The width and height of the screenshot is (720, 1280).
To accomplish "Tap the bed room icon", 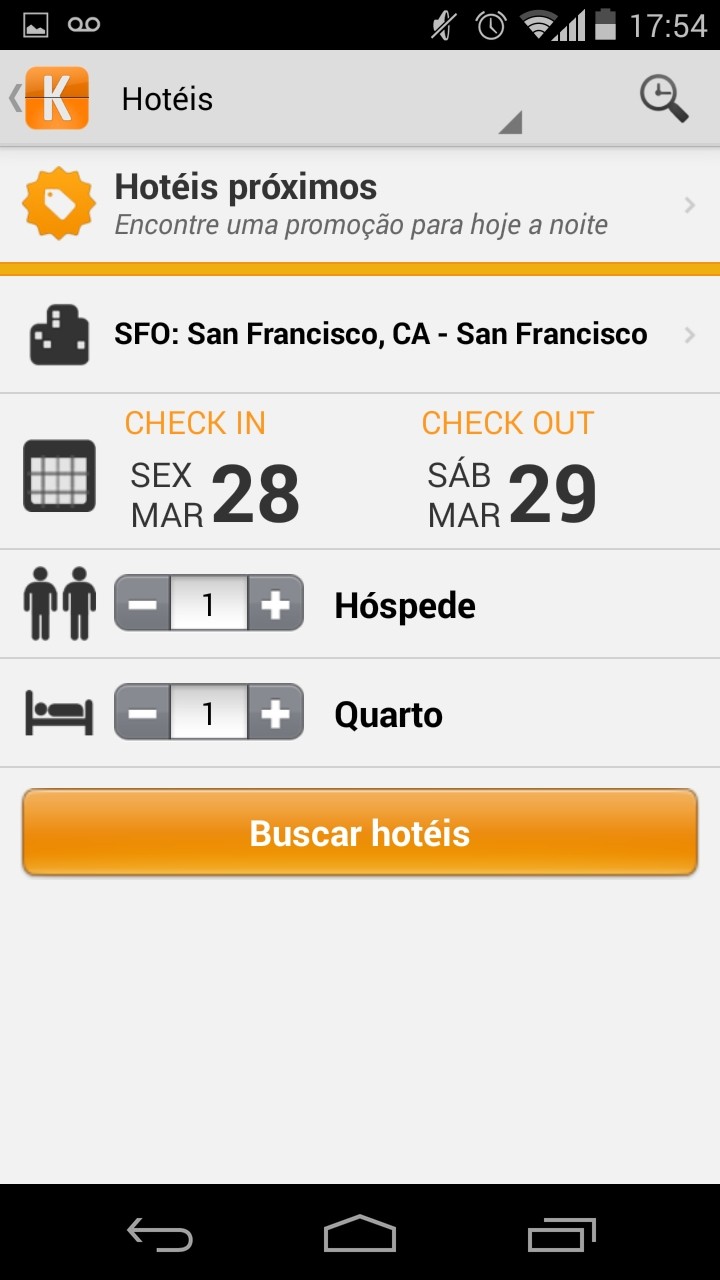I will tap(60, 714).
